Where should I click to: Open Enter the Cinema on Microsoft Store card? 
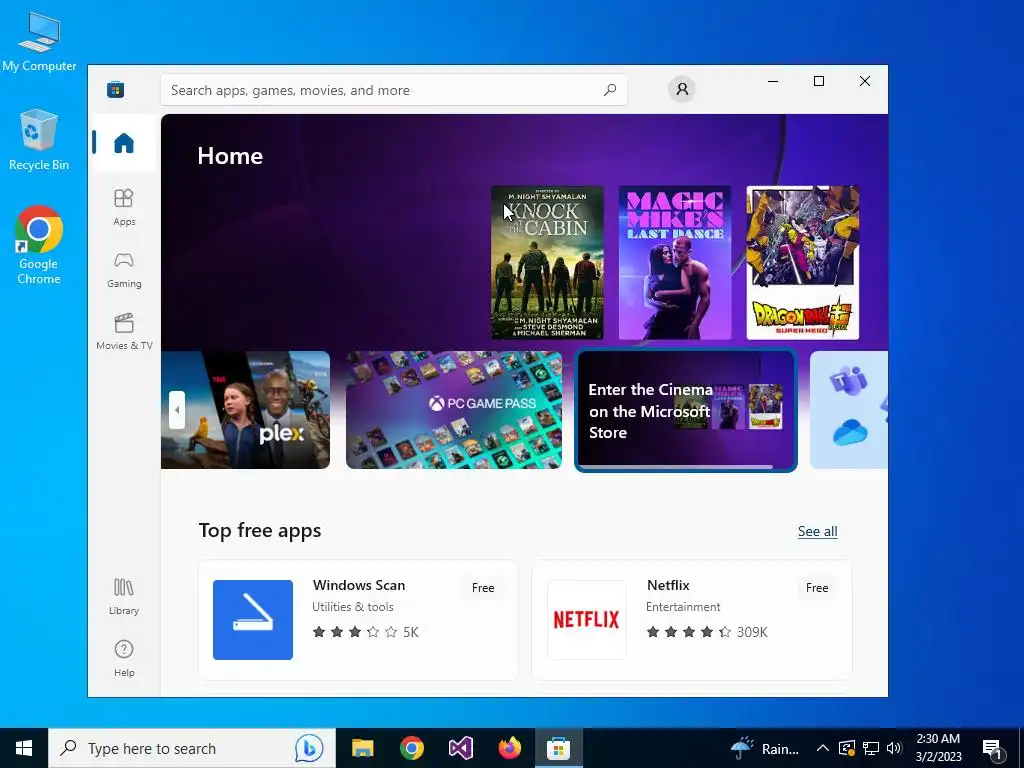686,410
